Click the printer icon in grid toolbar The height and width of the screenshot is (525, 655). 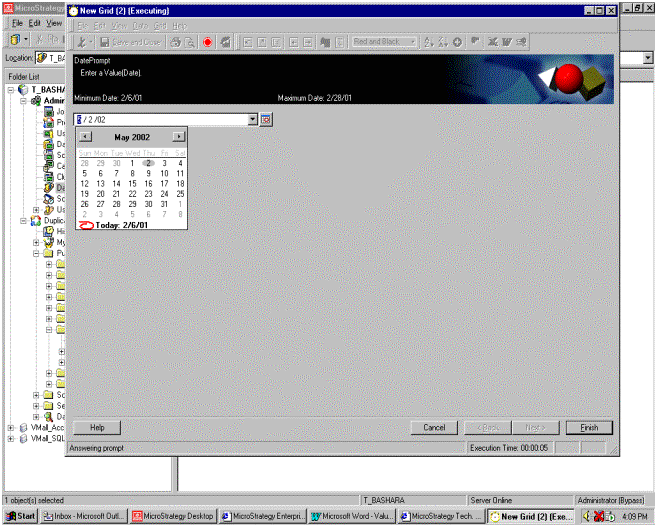[176, 42]
